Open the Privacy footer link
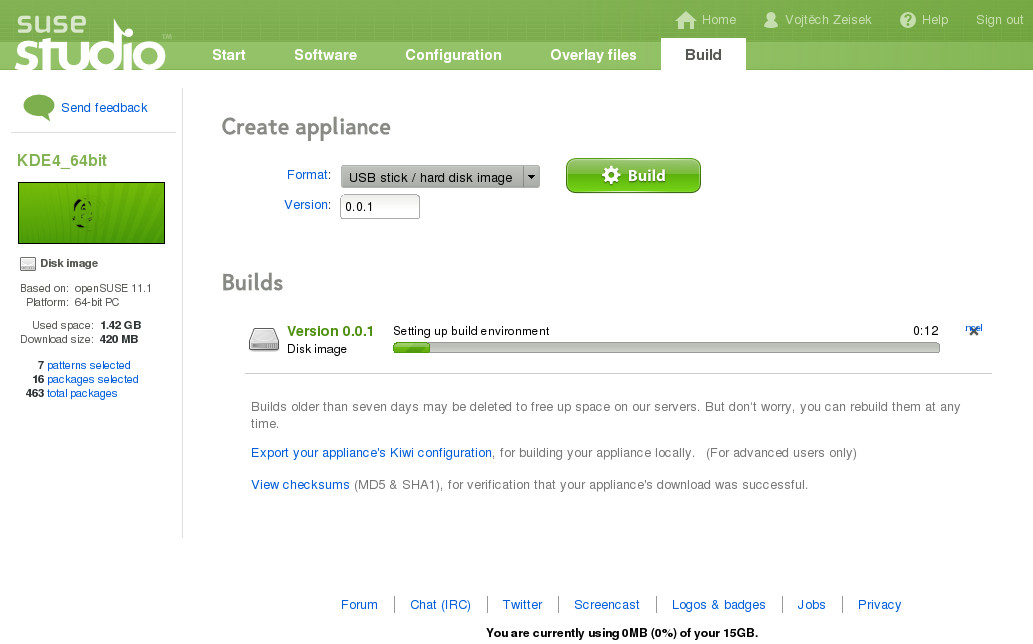 pos(879,604)
